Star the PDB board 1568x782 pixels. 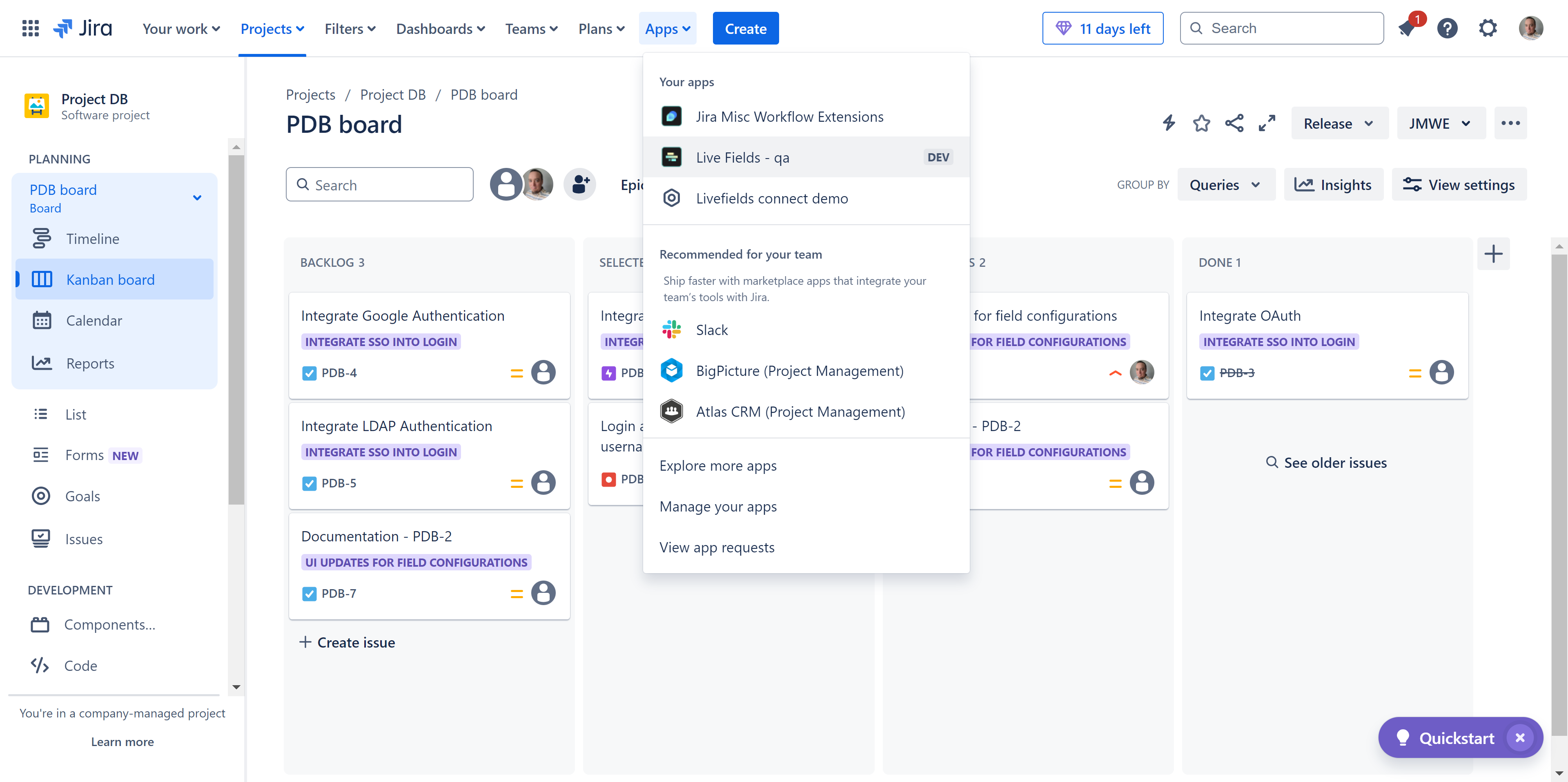click(1202, 124)
